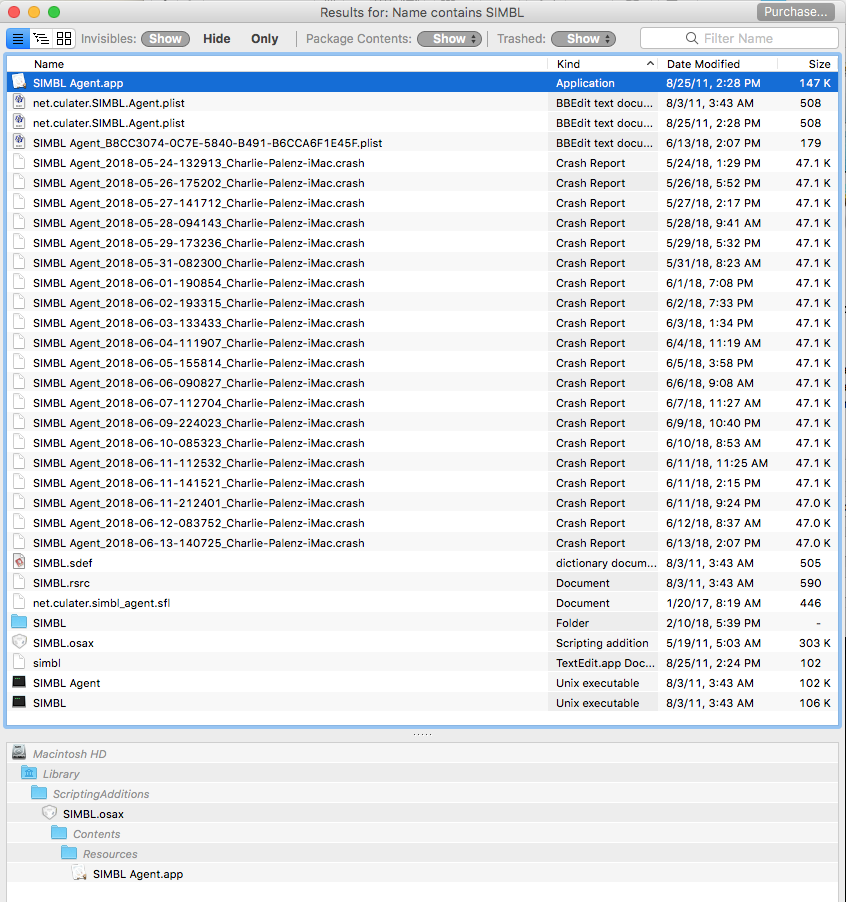The height and width of the screenshot is (902, 846).
Task: Set Invisibles to Only
Action: [265, 39]
